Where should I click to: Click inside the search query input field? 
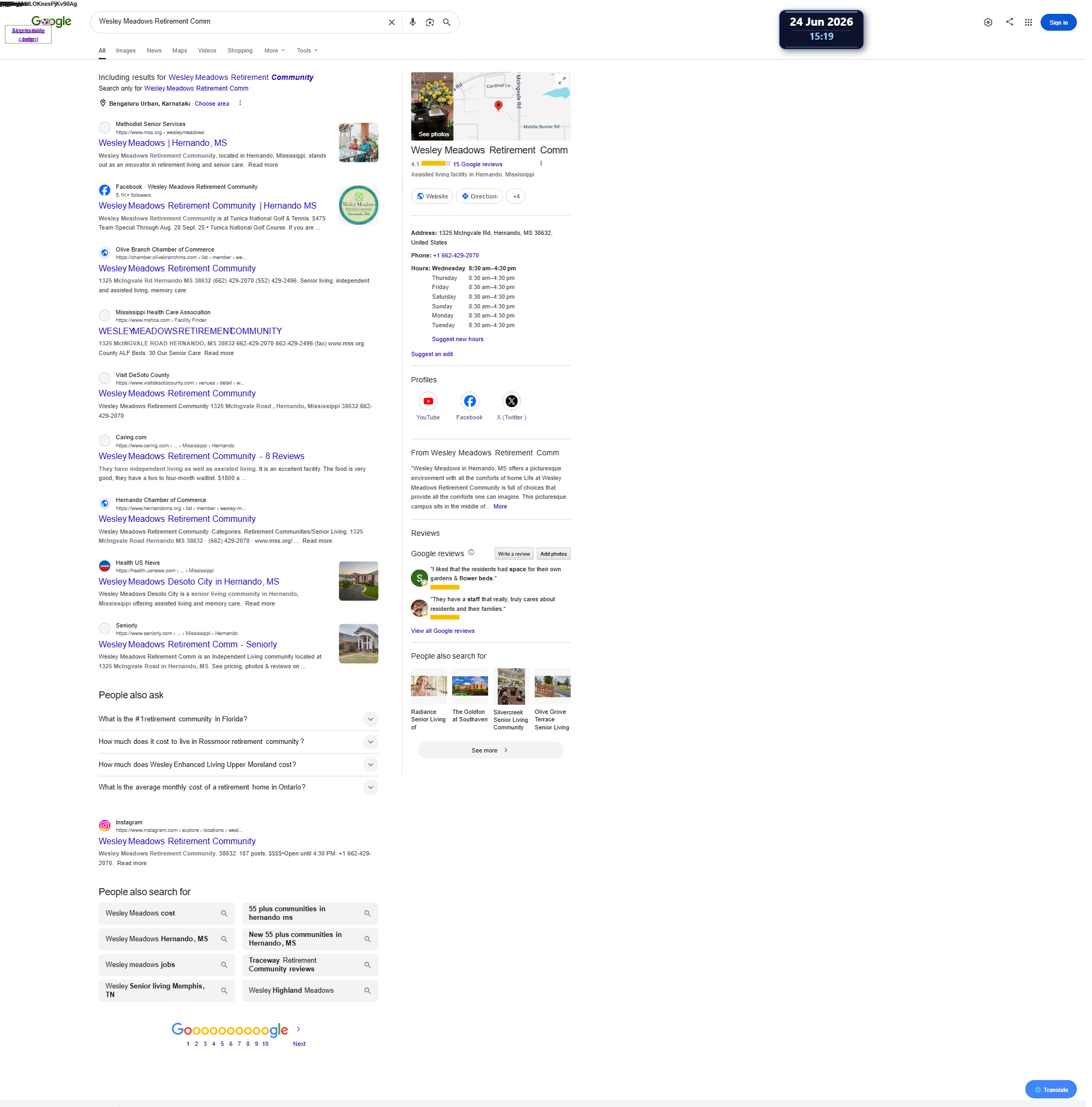[241, 22]
